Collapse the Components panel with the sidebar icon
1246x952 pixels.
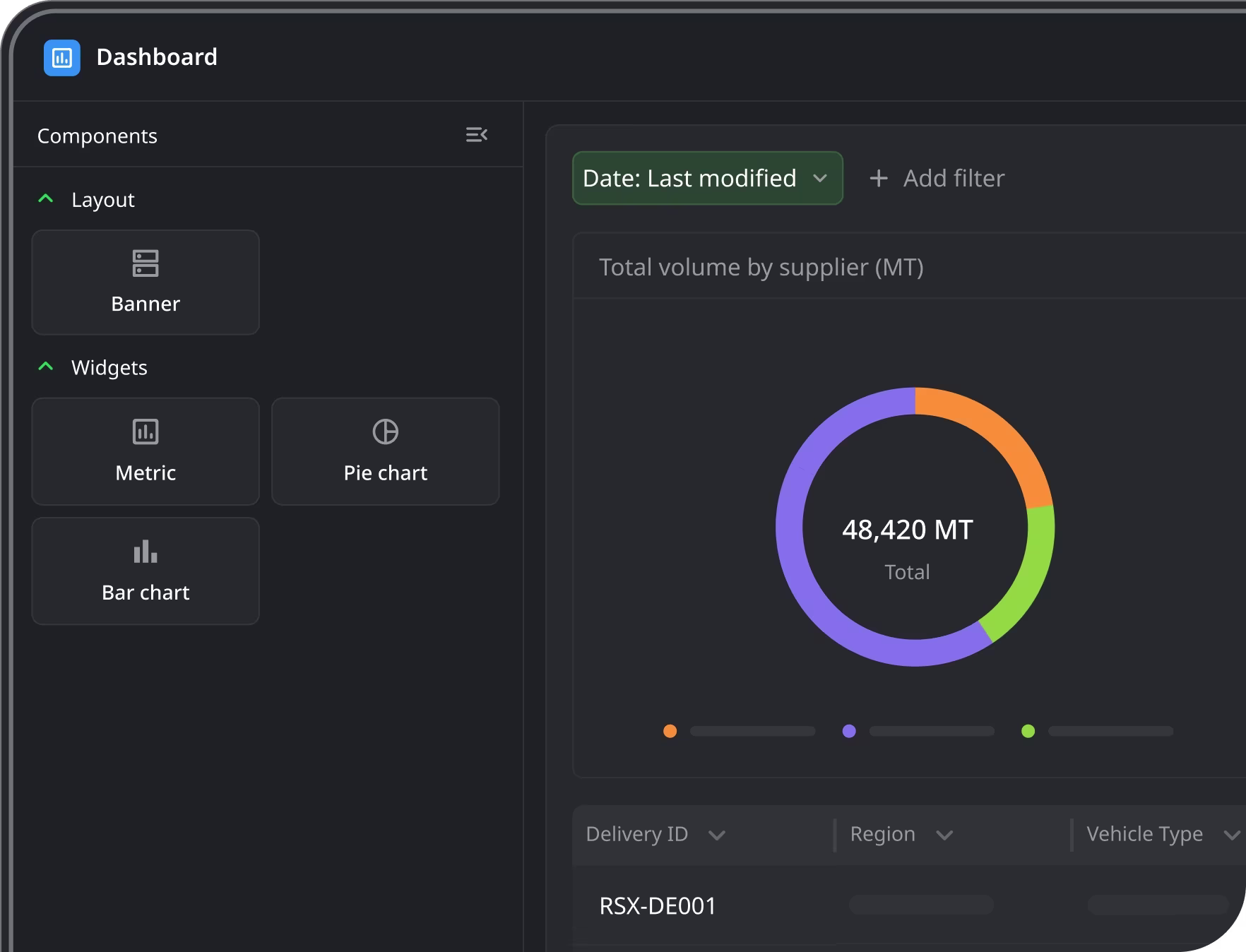coord(477,135)
